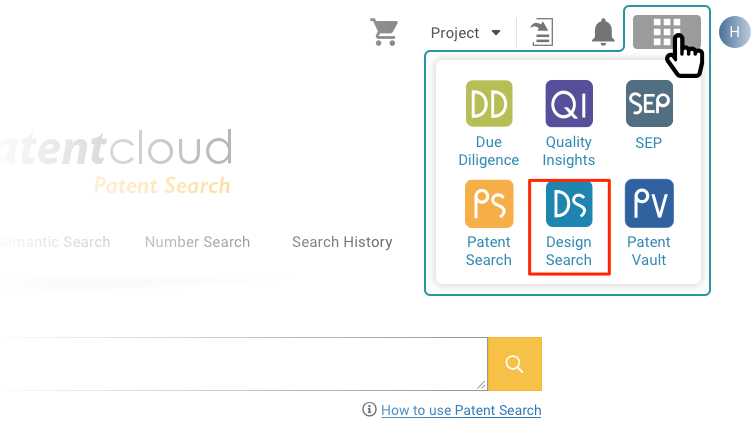Open the shopping cart
The height and width of the screenshot is (432, 756).
click(384, 32)
